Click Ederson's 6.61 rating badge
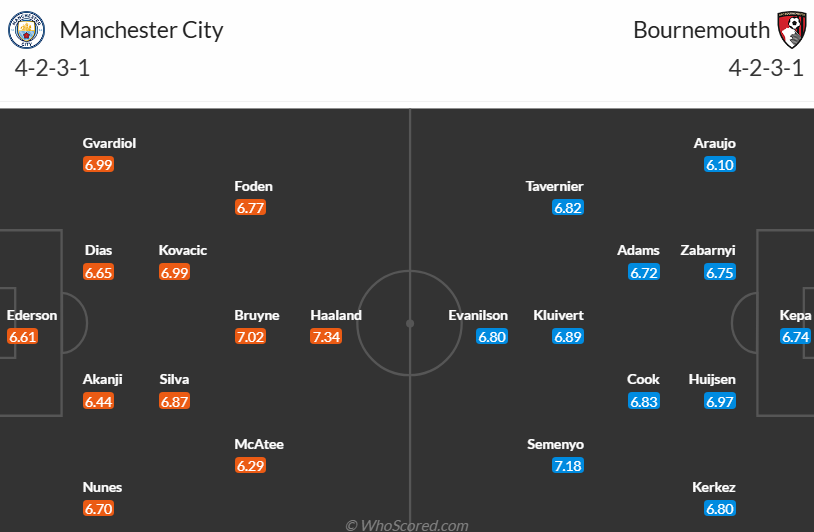Image resolution: width=814 pixels, height=532 pixels. pos(22,337)
